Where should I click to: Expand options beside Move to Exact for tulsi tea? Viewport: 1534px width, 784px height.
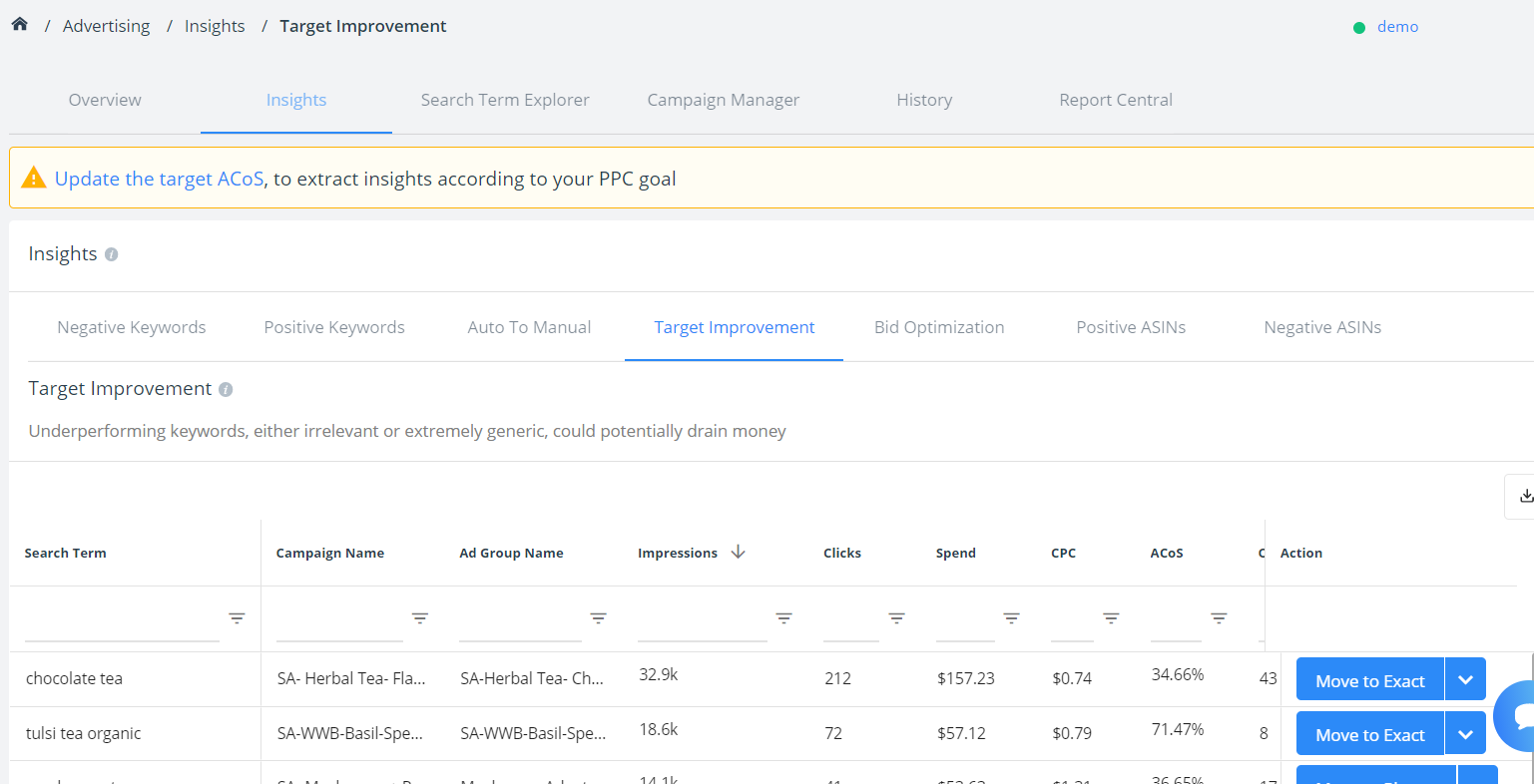1465,733
